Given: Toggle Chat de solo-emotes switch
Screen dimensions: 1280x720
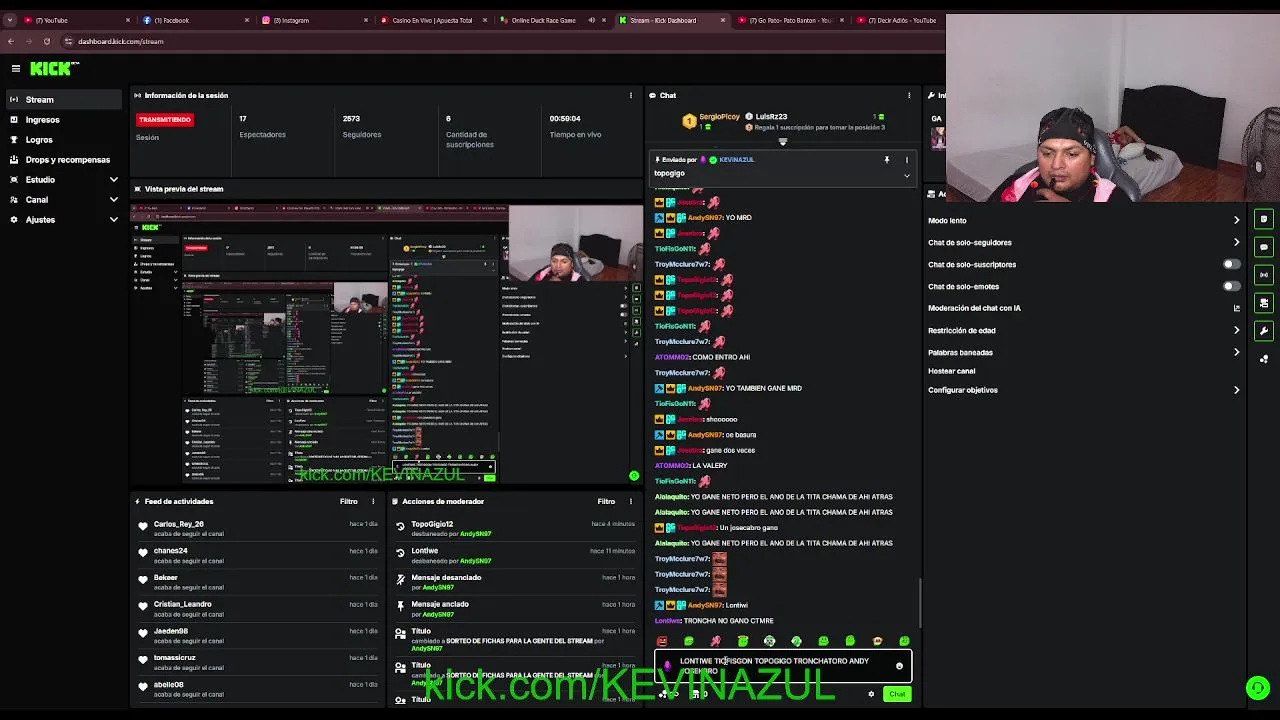Looking at the screenshot, I should tap(1232, 287).
